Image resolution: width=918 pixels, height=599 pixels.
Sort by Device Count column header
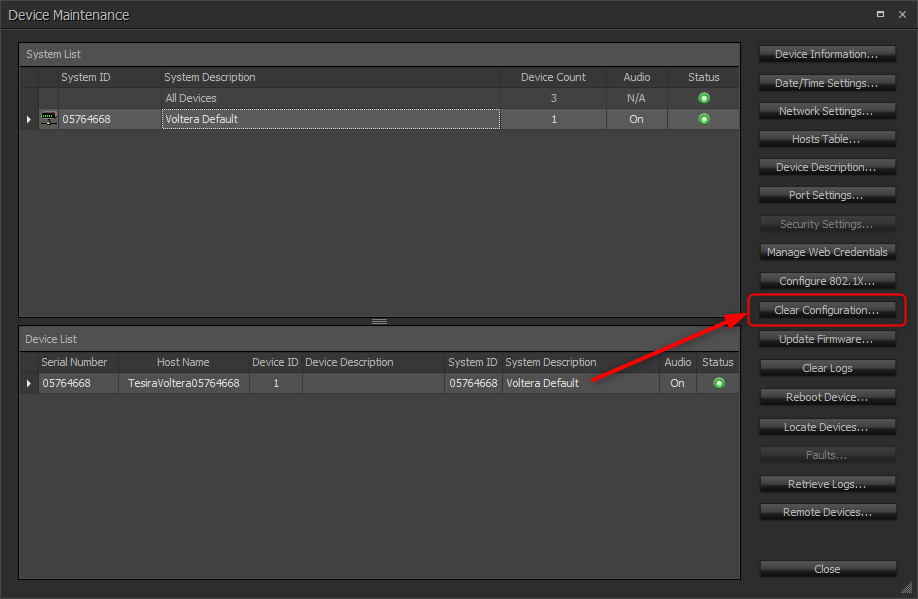point(553,77)
